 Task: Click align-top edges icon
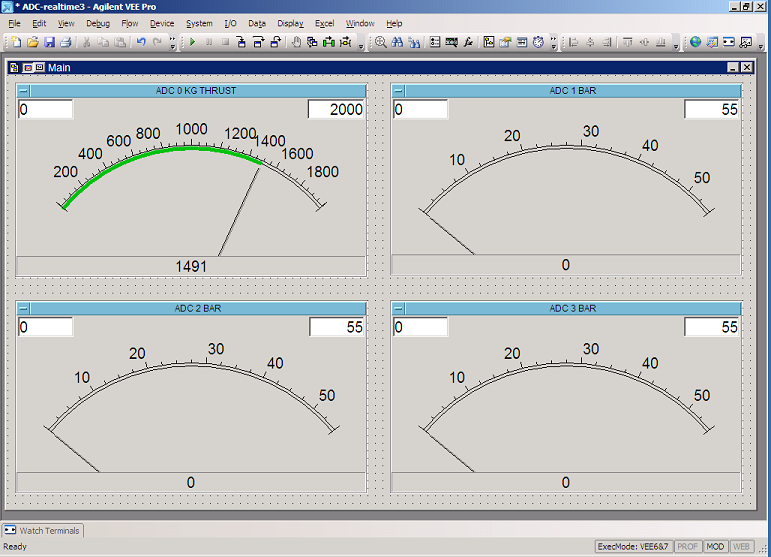[x=628, y=42]
